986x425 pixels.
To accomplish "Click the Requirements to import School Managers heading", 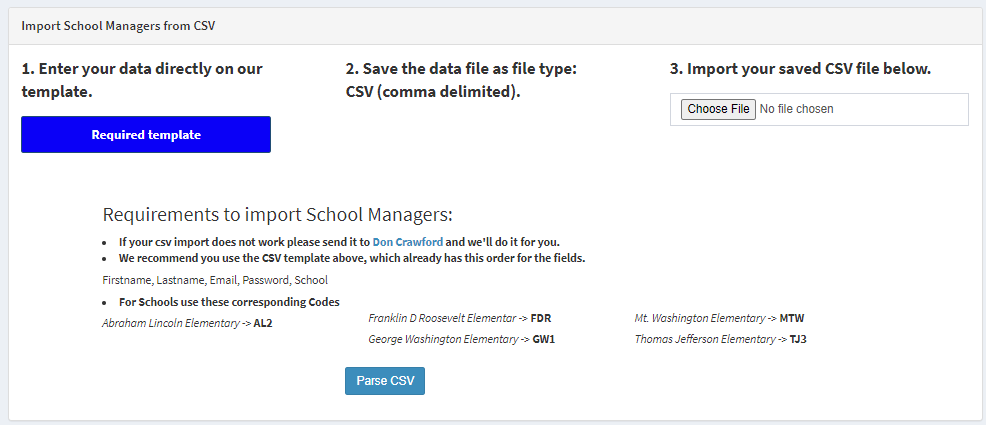I will click(277, 215).
